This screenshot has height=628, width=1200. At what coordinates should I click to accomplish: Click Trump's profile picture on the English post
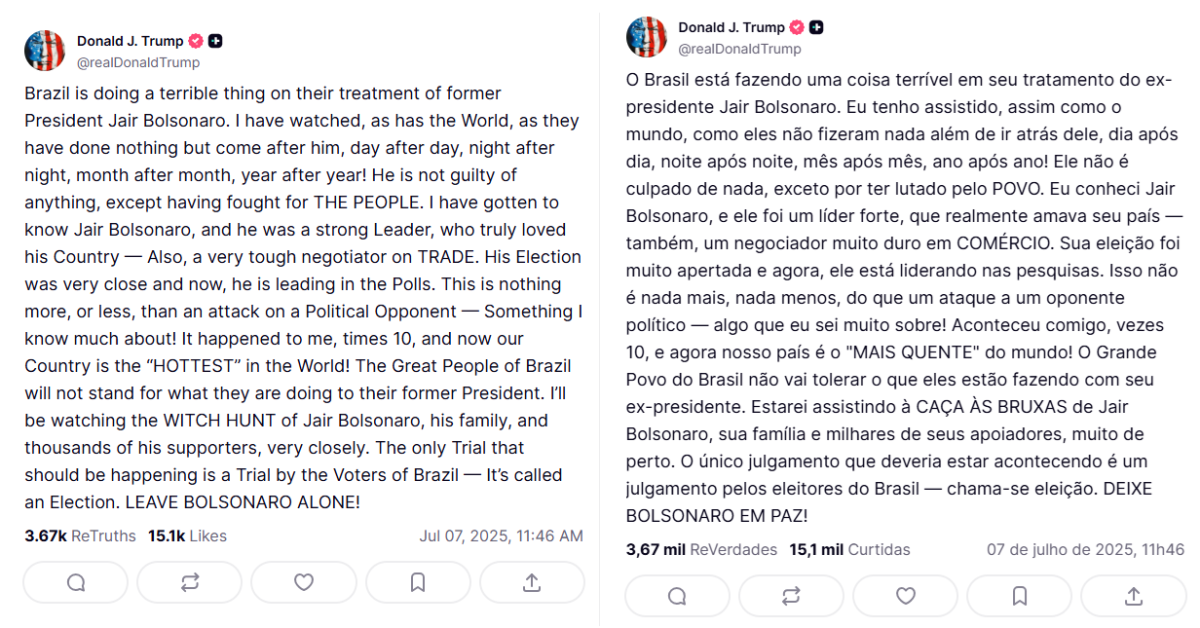[44, 50]
